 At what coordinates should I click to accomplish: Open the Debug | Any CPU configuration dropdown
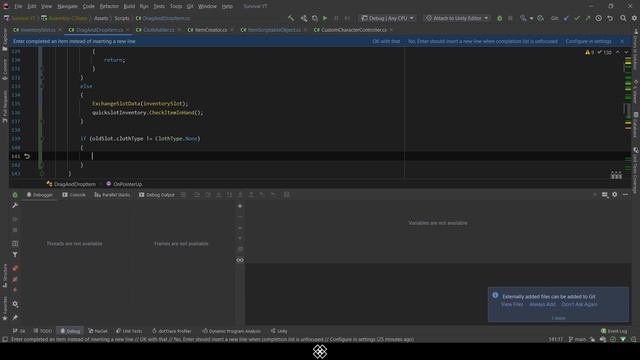387,18
